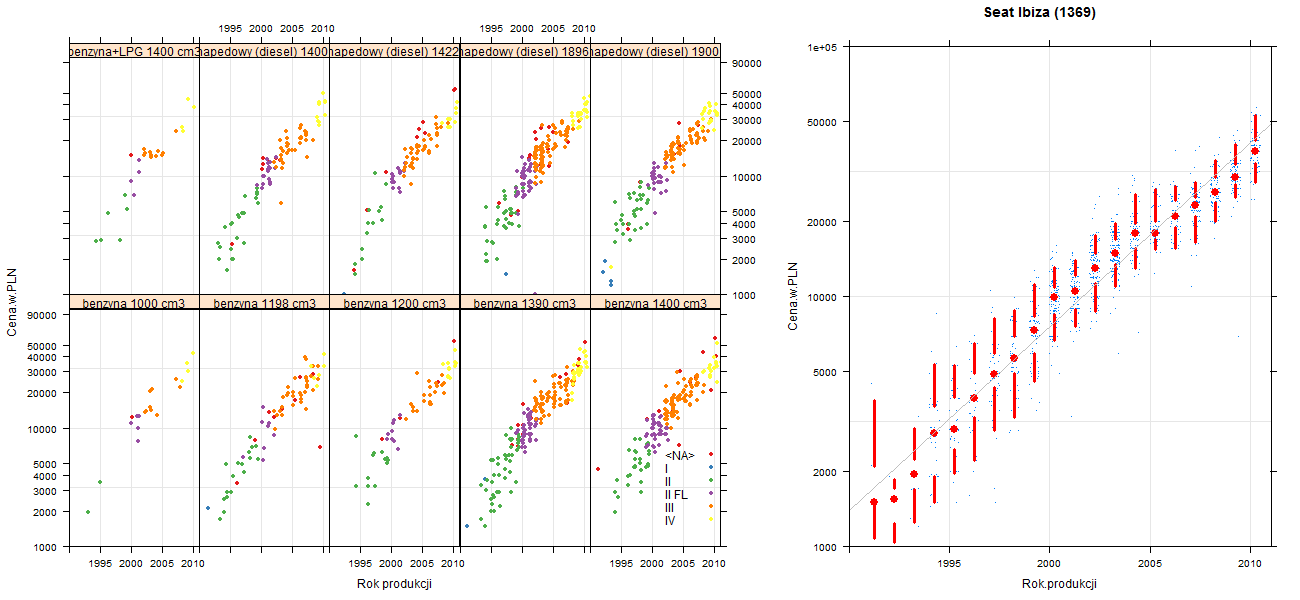Screen dimensions: 1300x600
Task: Pick the red legend dot beside '<NA>'
Action: [710, 456]
